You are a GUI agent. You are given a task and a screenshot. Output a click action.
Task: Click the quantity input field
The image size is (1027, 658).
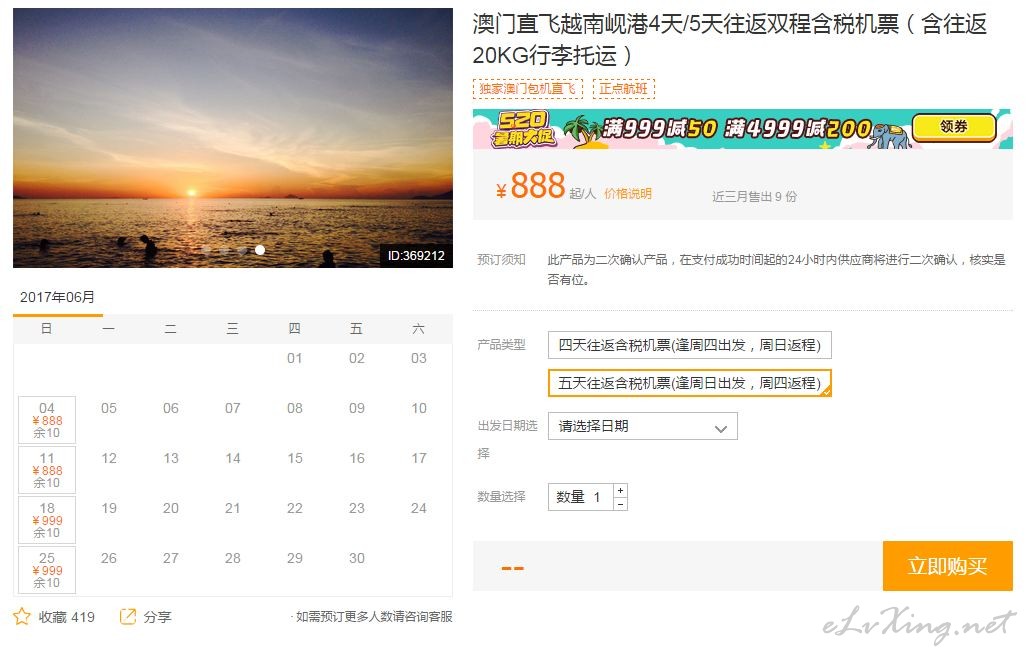coord(581,497)
